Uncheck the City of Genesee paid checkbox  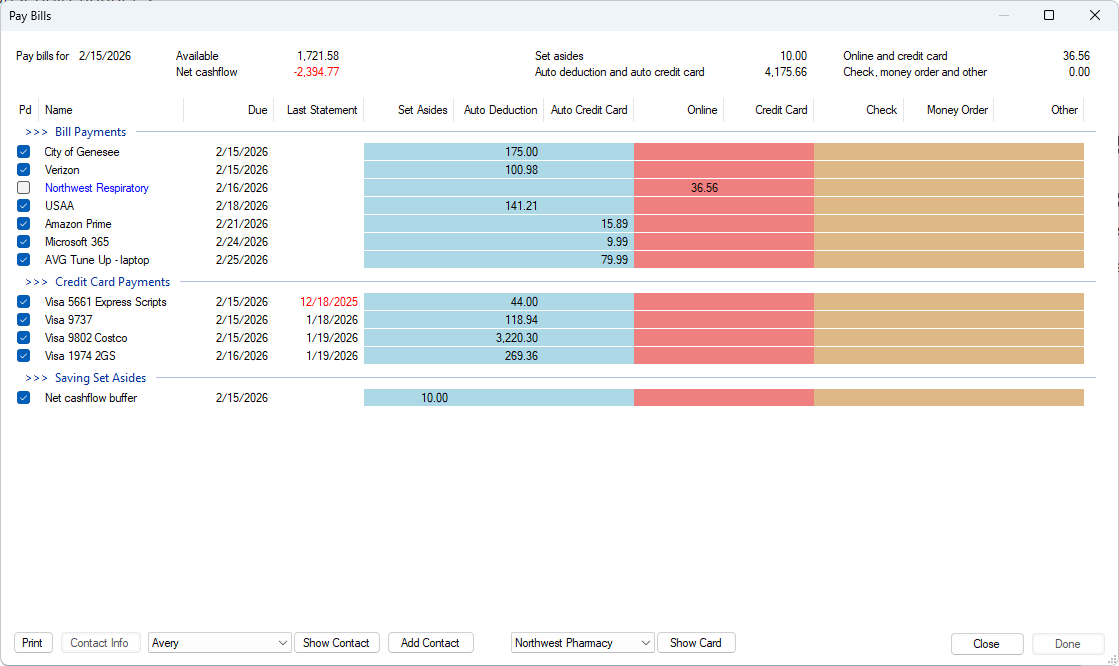pyautogui.click(x=24, y=152)
